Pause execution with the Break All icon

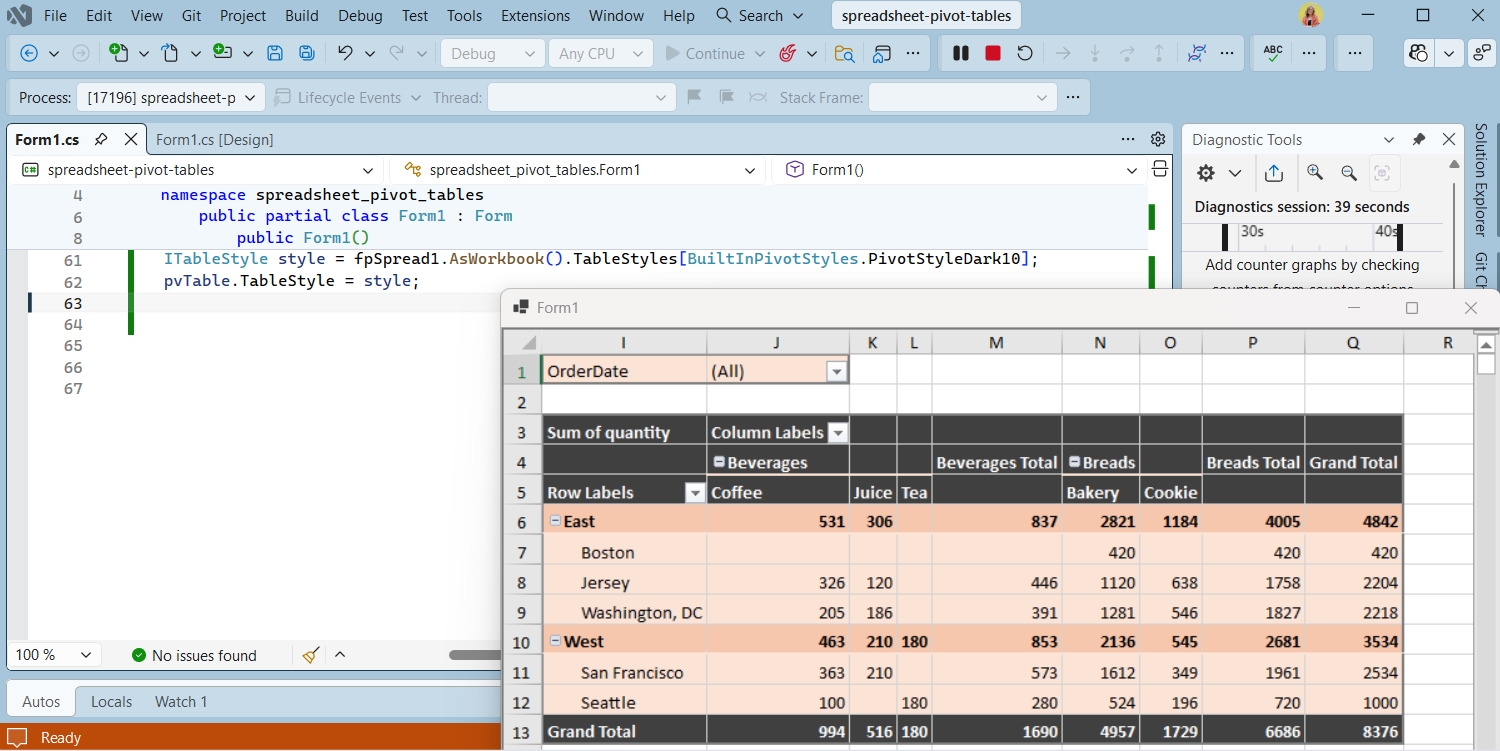point(960,53)
